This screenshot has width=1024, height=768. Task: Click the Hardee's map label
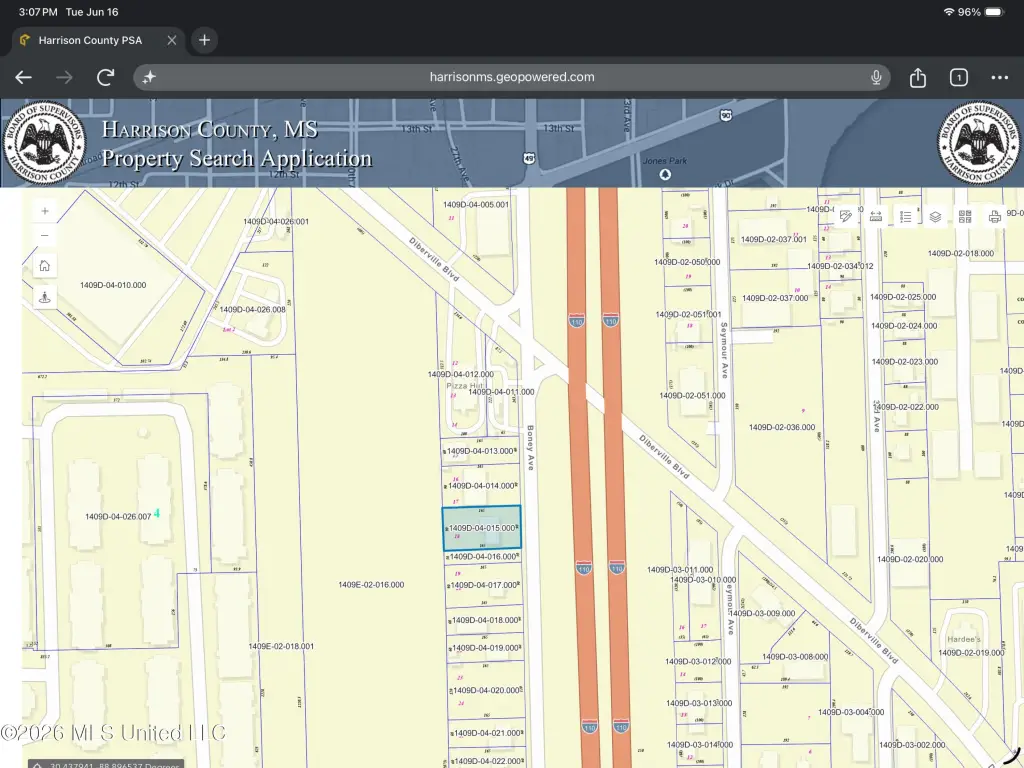pos(963,639)
